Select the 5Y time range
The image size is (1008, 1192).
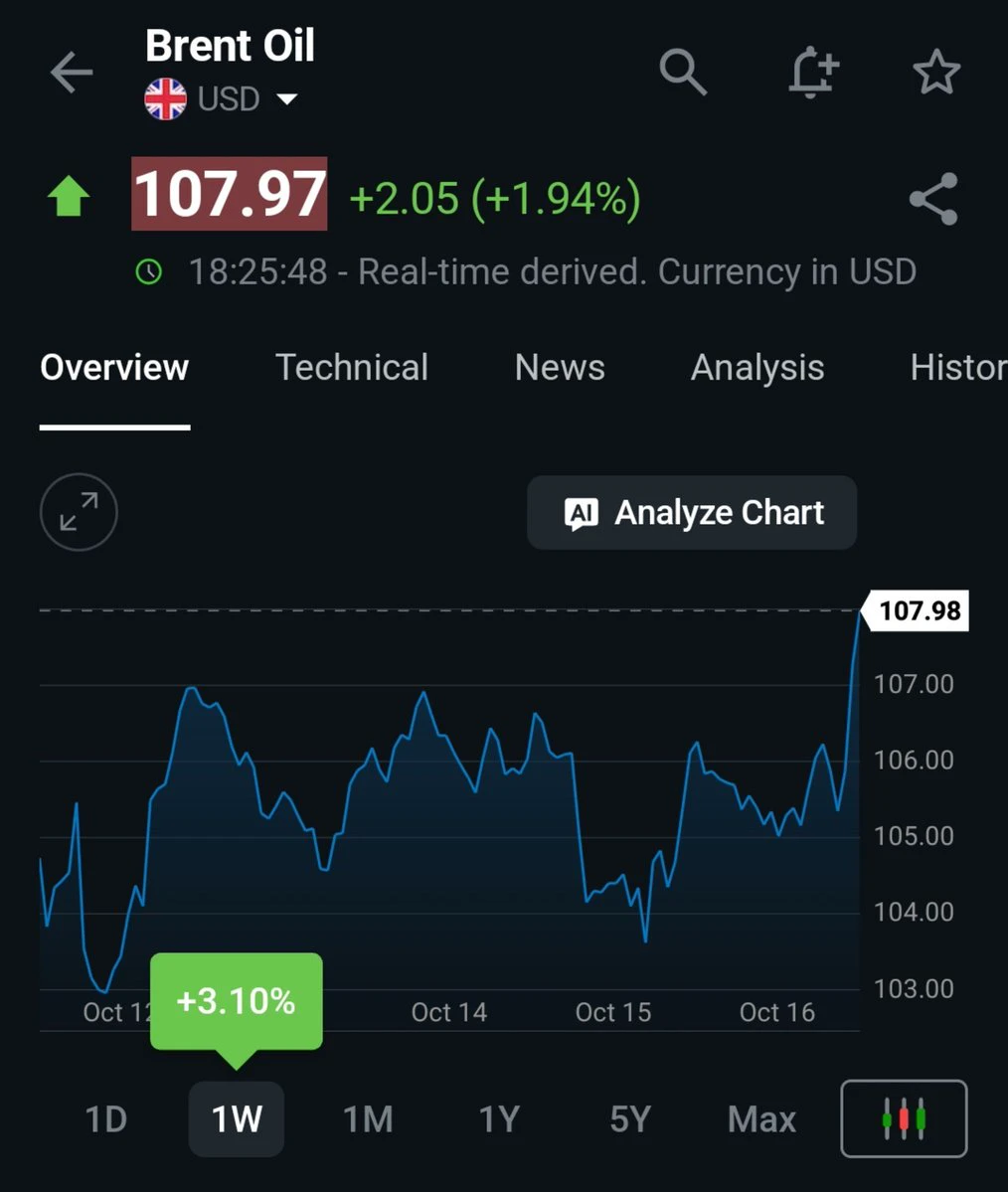[630, 1119]
